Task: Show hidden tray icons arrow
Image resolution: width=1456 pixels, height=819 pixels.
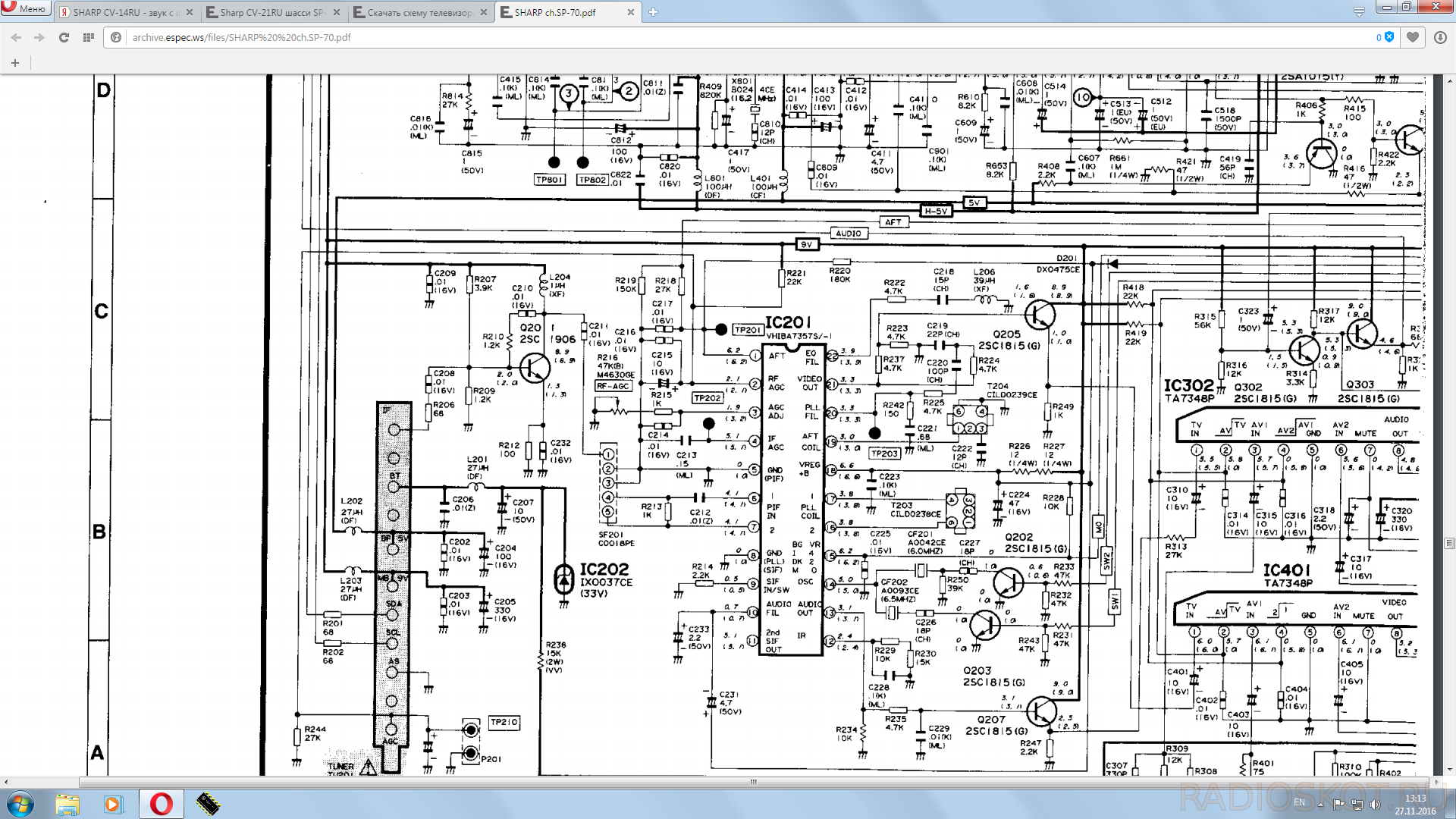Action: [x=1320, y=804]
